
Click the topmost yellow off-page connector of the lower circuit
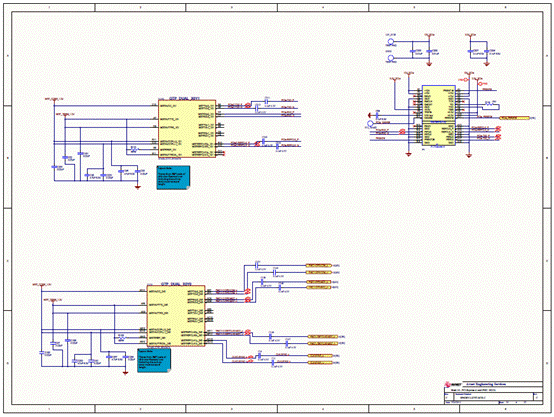pos(318,265)
